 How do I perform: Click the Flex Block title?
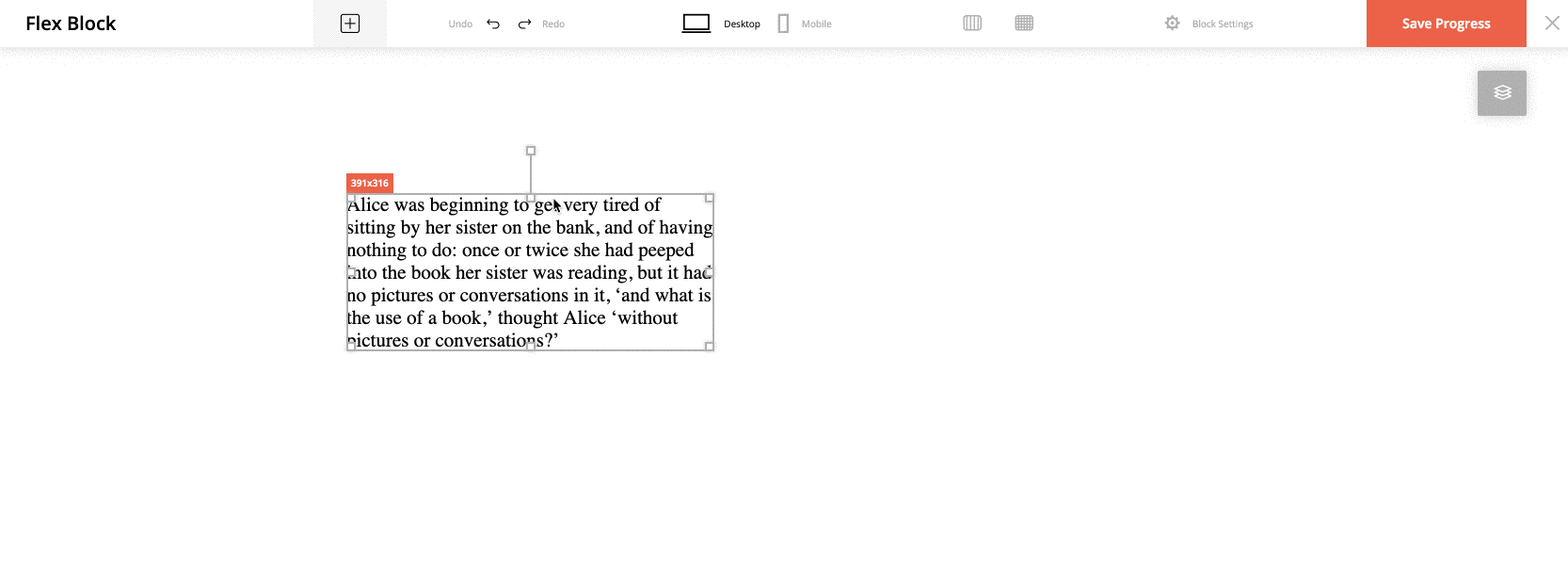click(71, 24)
